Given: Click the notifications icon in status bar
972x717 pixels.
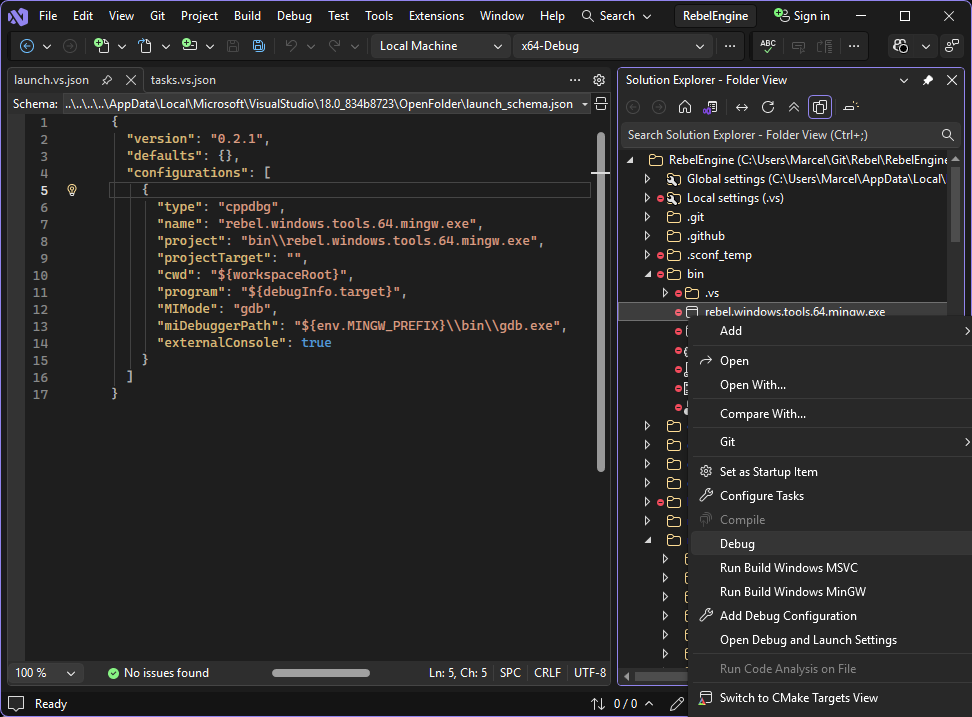Looking at the screenshot, I should pyautogui.click(x=16, y=703).
